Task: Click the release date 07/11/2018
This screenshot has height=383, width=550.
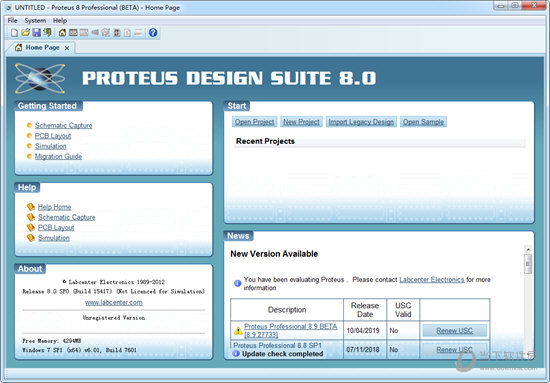Action: 363,350
